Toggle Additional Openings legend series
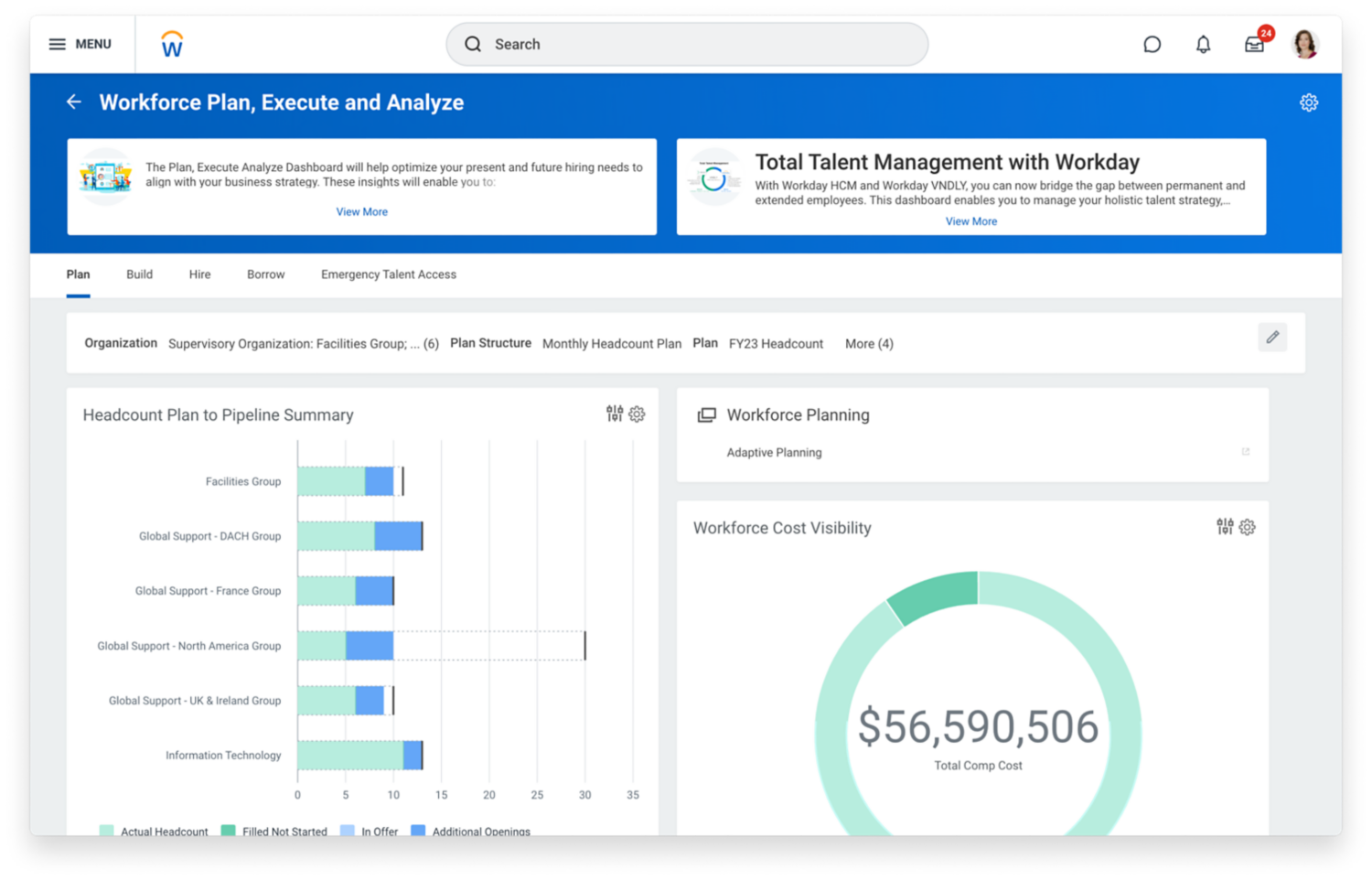 click(x=471, y=831)
